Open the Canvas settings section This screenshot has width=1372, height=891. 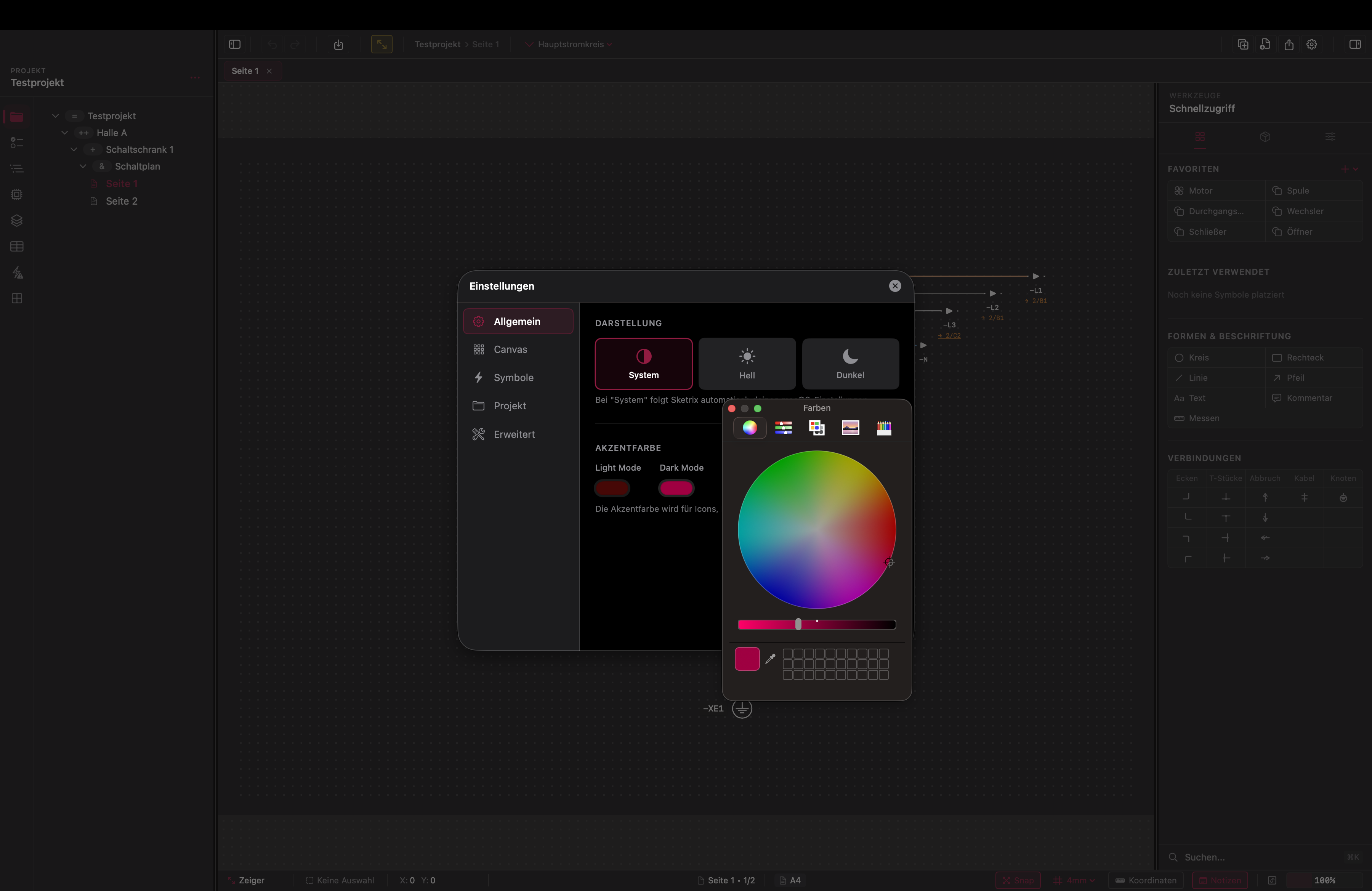coord(510,349)
